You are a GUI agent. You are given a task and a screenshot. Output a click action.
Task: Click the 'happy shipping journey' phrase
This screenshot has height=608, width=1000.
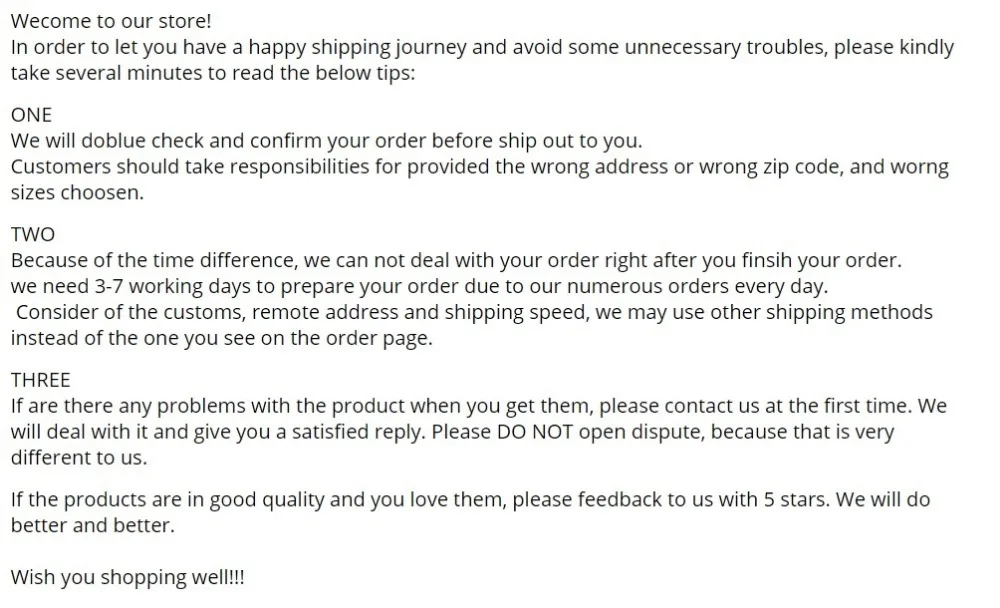click(x=357, y=47)
